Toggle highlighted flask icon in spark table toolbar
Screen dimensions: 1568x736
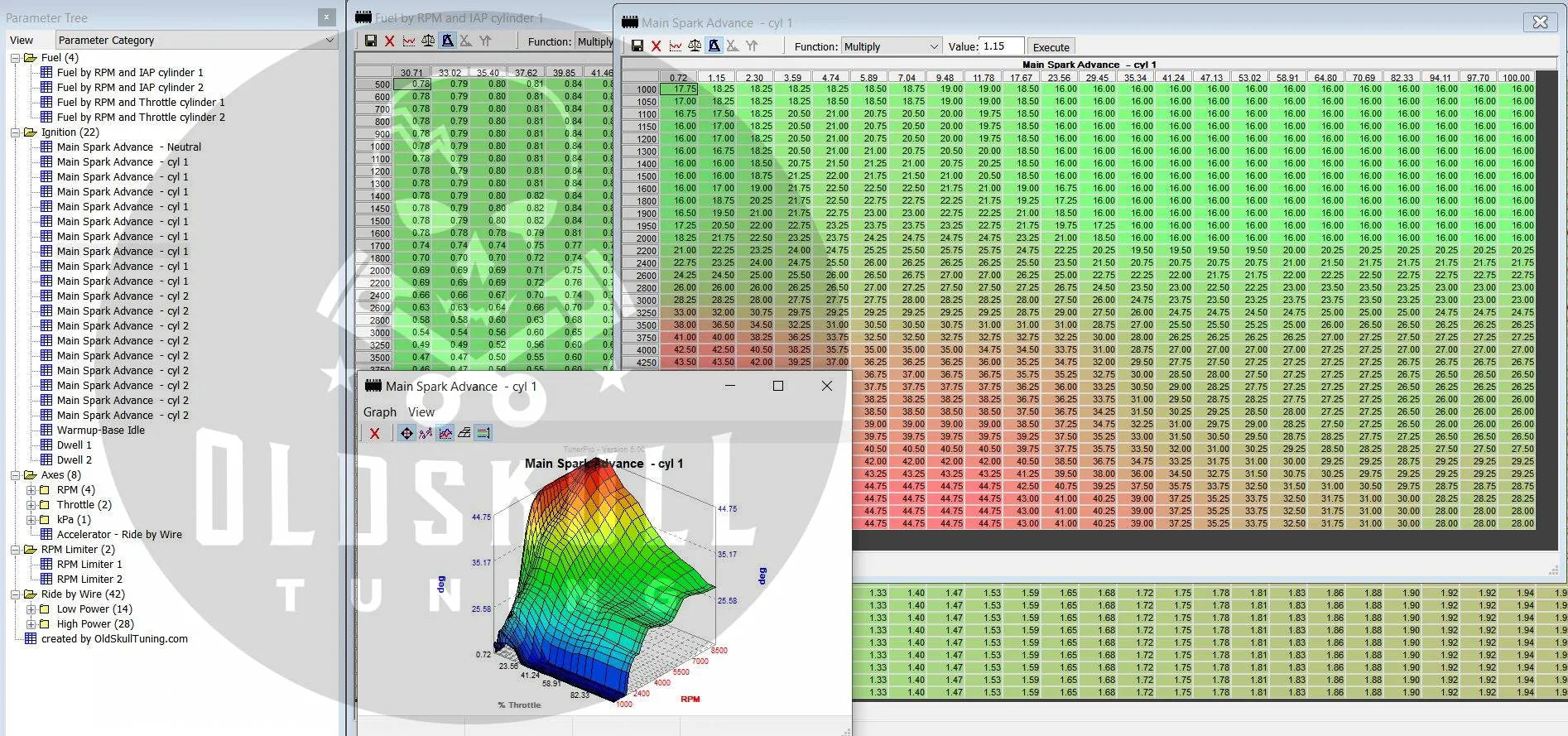(714, 46)
